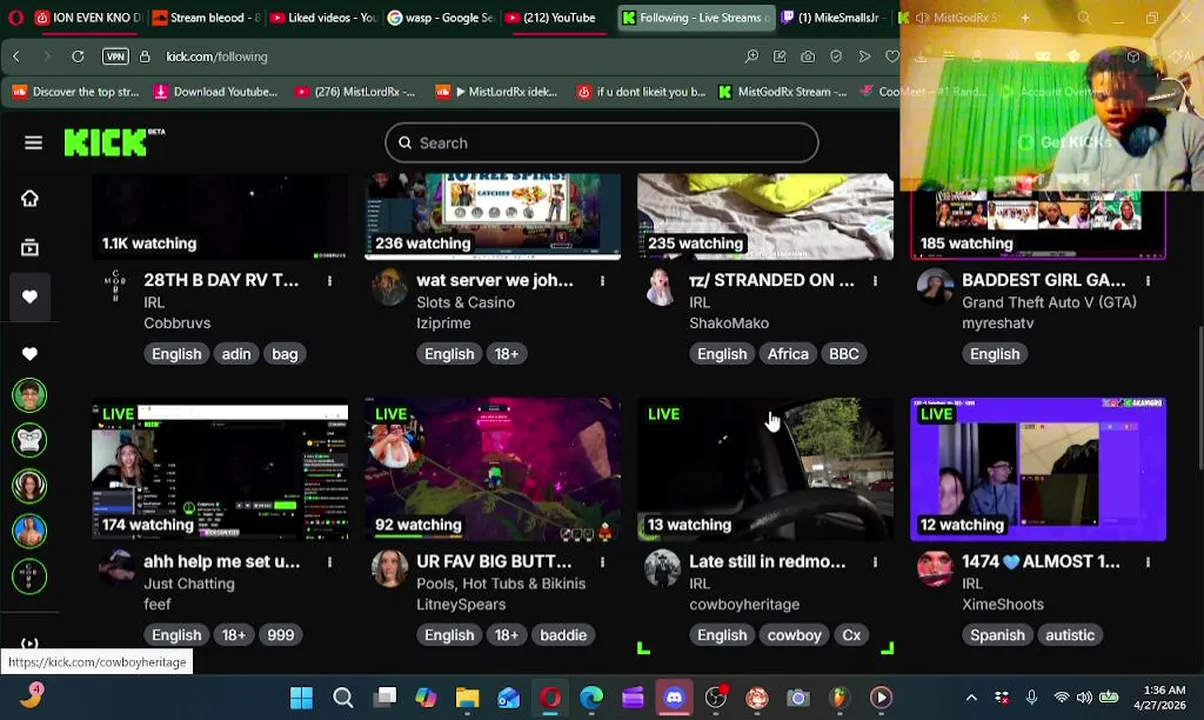Select the autistic tag

point(1070,635)
